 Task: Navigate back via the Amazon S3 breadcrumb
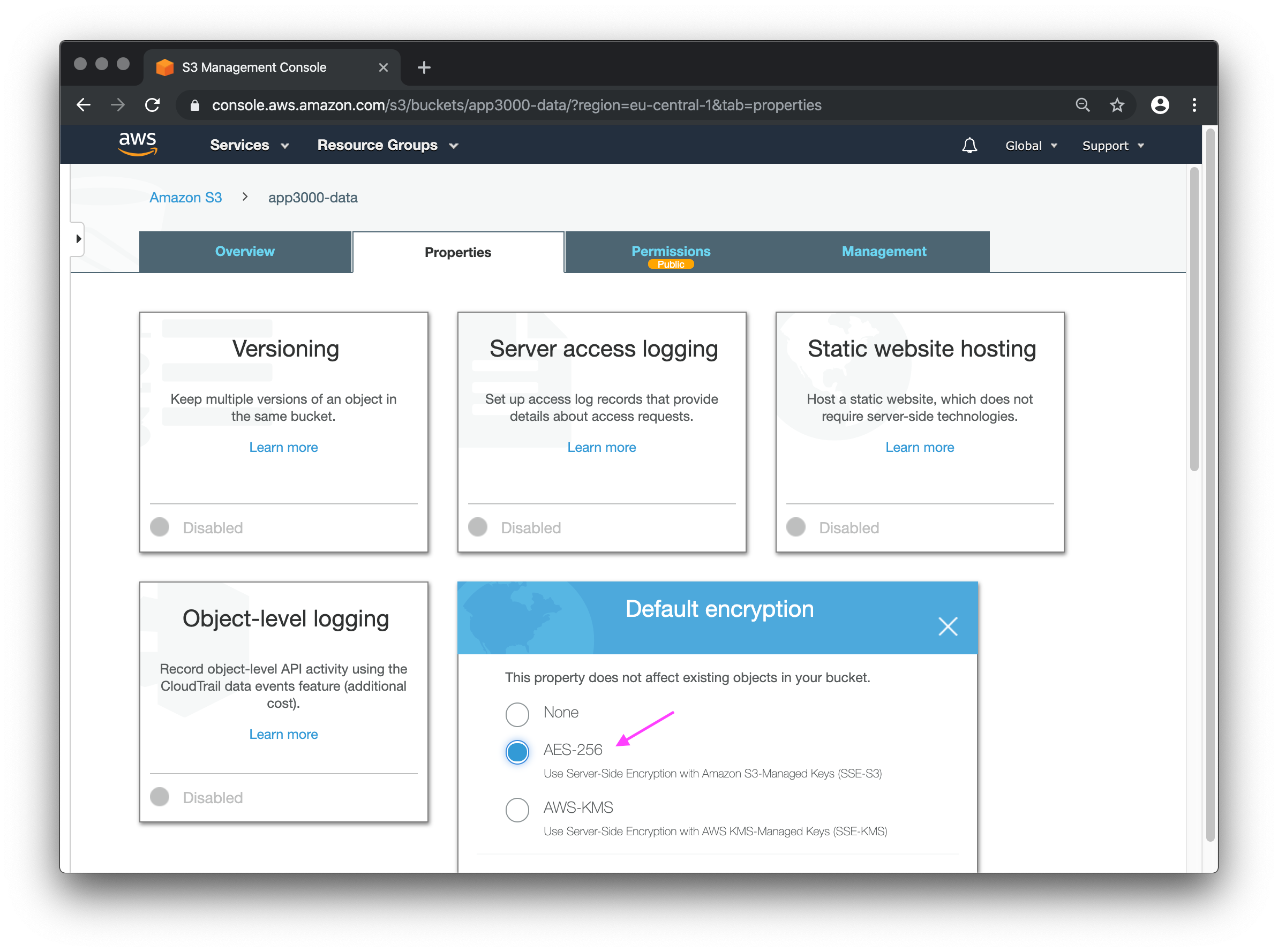[x=186, y=197]
